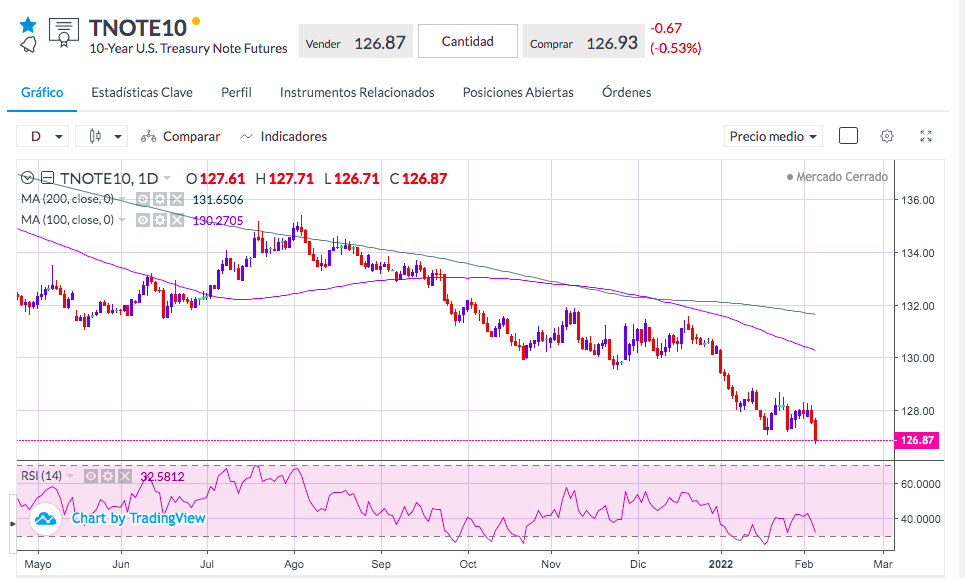Click the 2022 label on time axis
Image resolution: width=965 pixels, height=578 pixels.
[x=721, y=564]
